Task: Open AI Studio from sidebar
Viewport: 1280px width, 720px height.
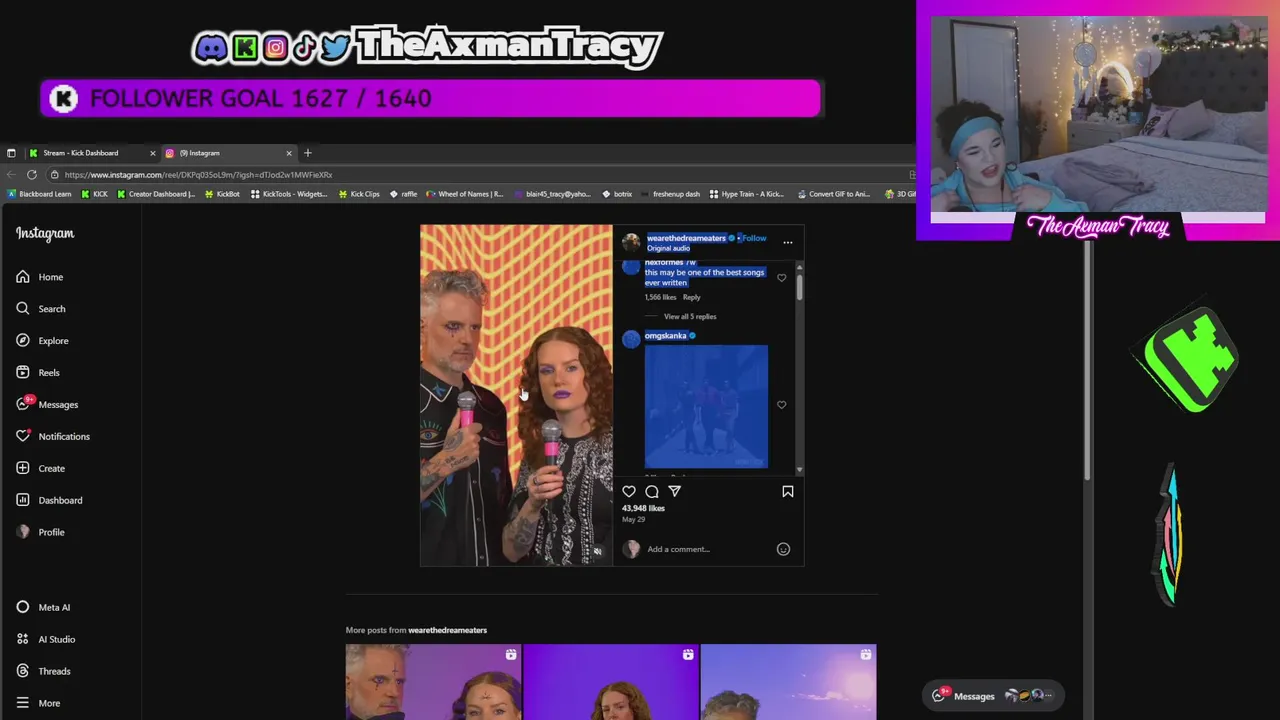Action: (x=46, y=639)
